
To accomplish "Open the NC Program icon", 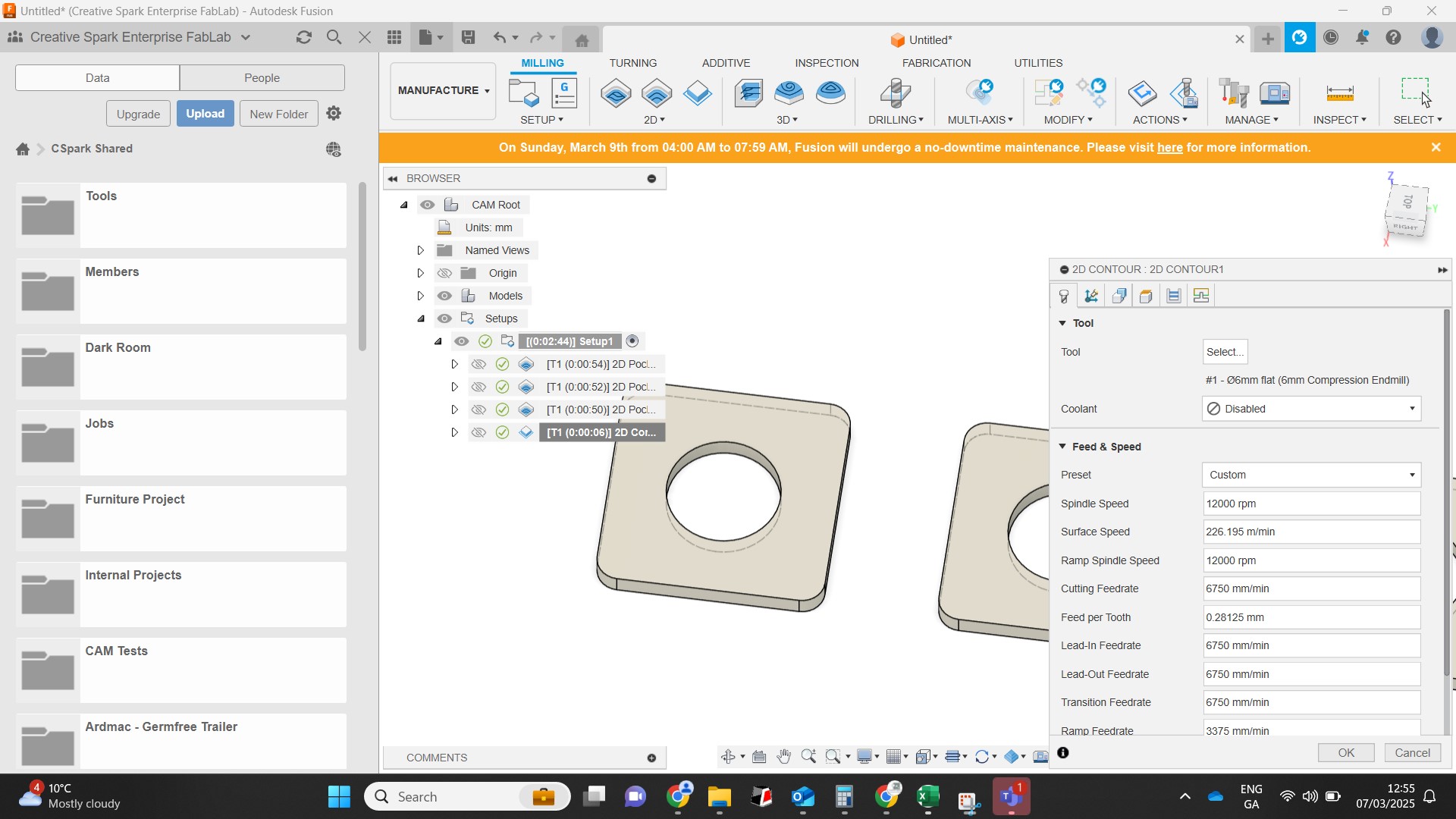I will coord(564,93).
